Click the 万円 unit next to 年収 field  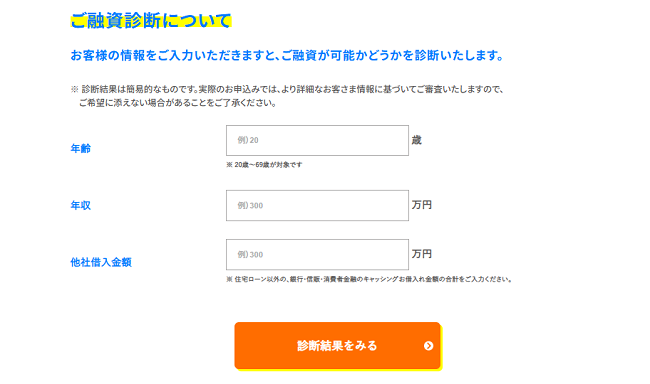[422, 205]
